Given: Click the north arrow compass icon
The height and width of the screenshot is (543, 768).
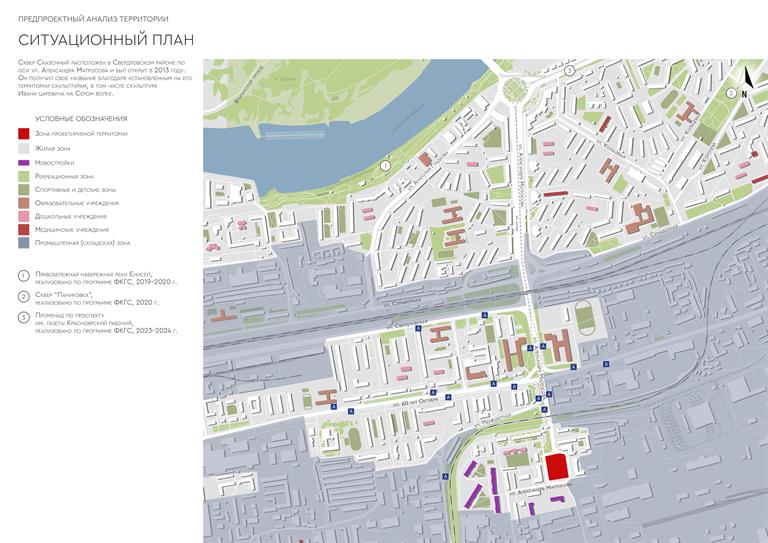Looking at the screenshot, I should point(745,77).
